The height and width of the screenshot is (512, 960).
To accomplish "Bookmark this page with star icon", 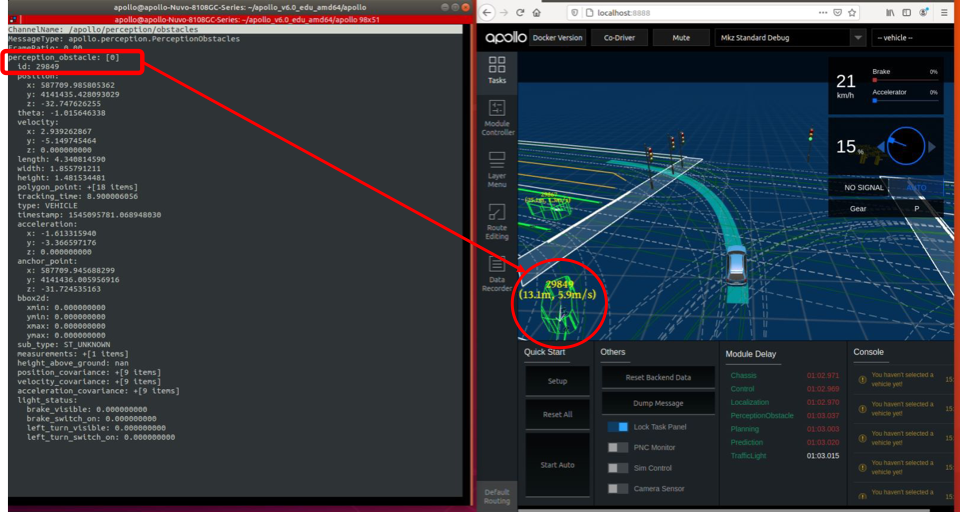I will click(852, 12).
